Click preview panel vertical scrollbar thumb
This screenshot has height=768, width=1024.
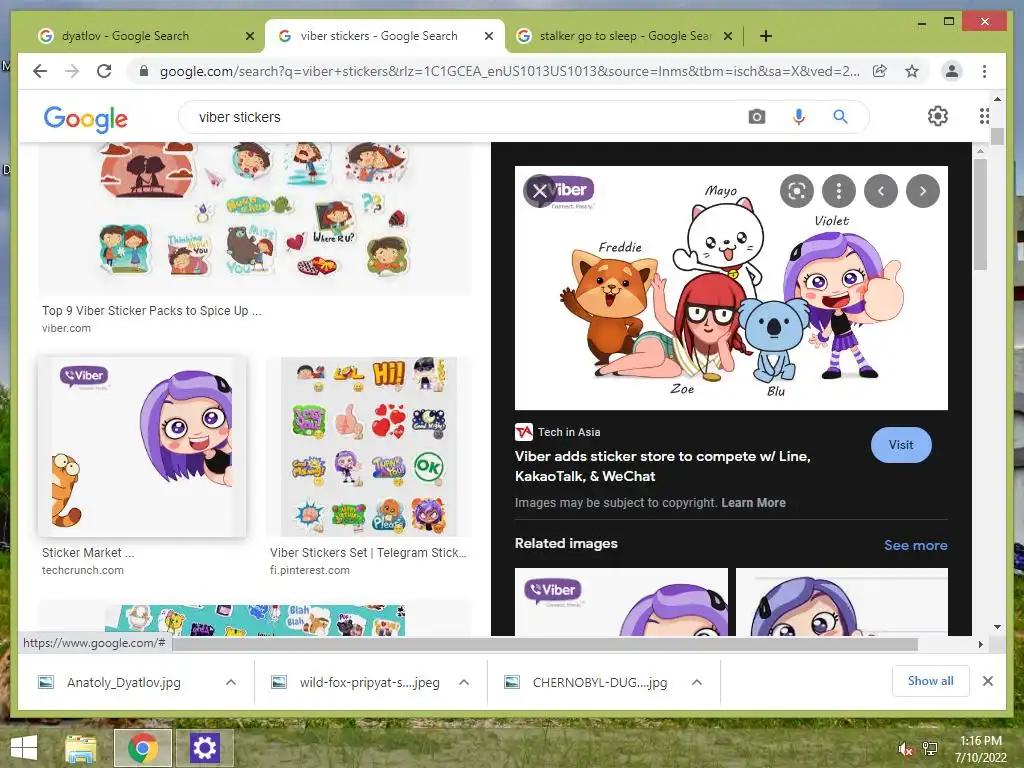pyautogui.click(x=980, y=214)
